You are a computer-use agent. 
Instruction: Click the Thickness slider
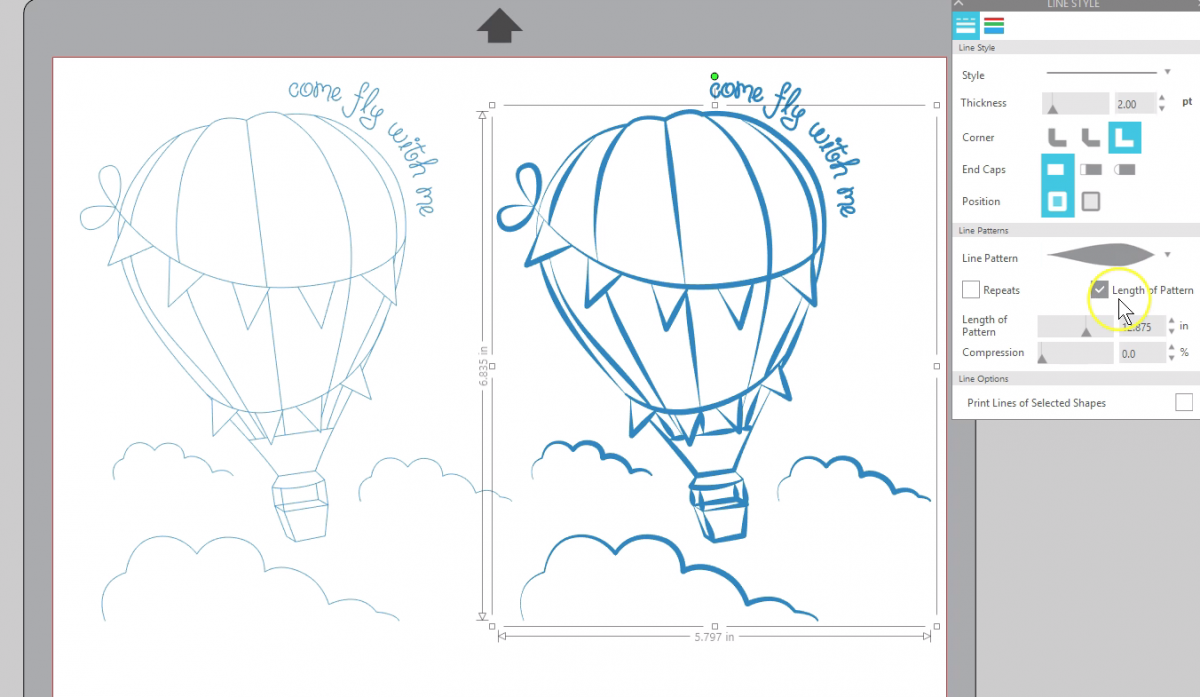click(1075, 103)
